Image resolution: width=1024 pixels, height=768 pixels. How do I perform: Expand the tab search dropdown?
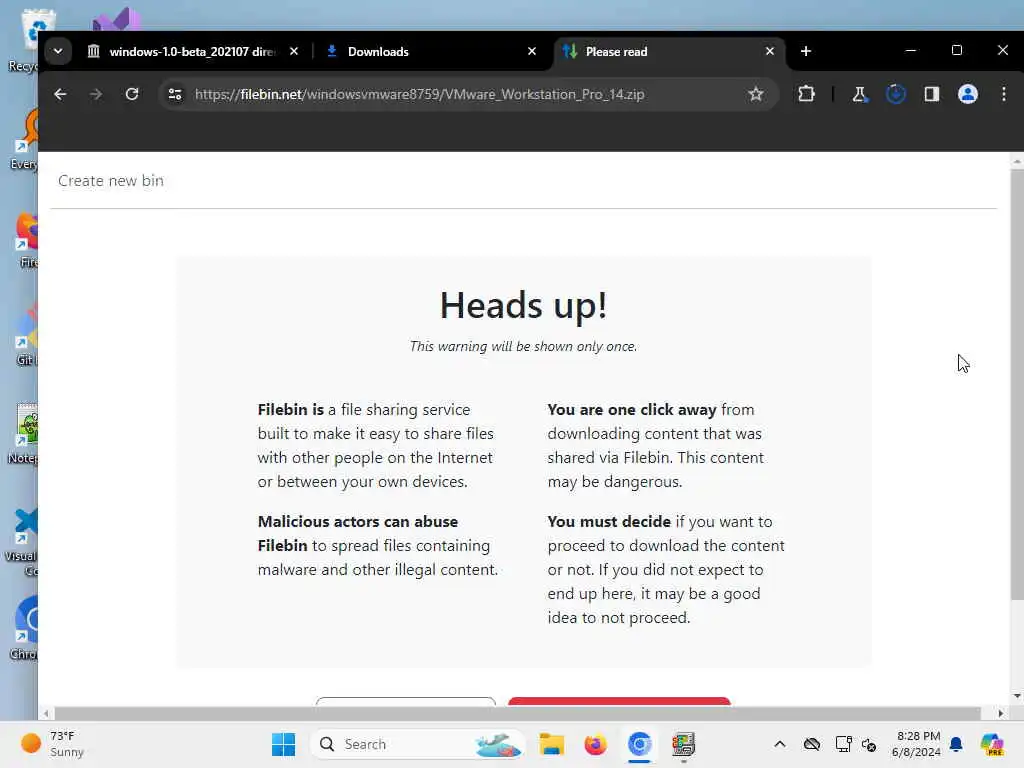coord(58,51)
